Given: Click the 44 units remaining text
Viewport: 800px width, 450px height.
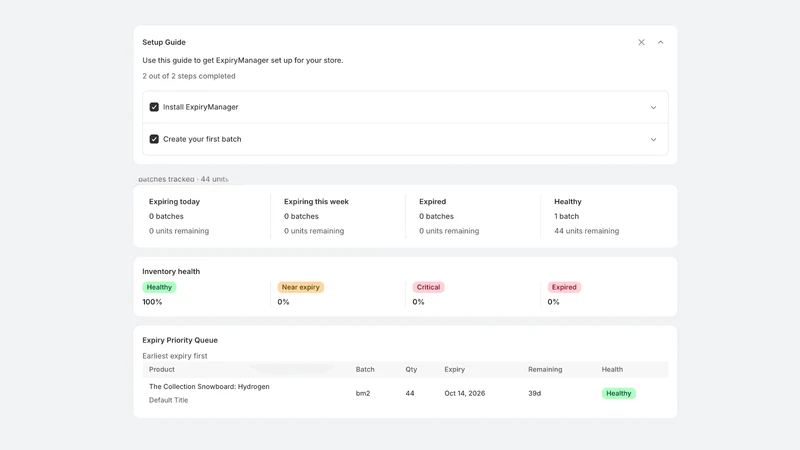Looking at the screenshot, I should pyautogui.click(x=586, y=231).
